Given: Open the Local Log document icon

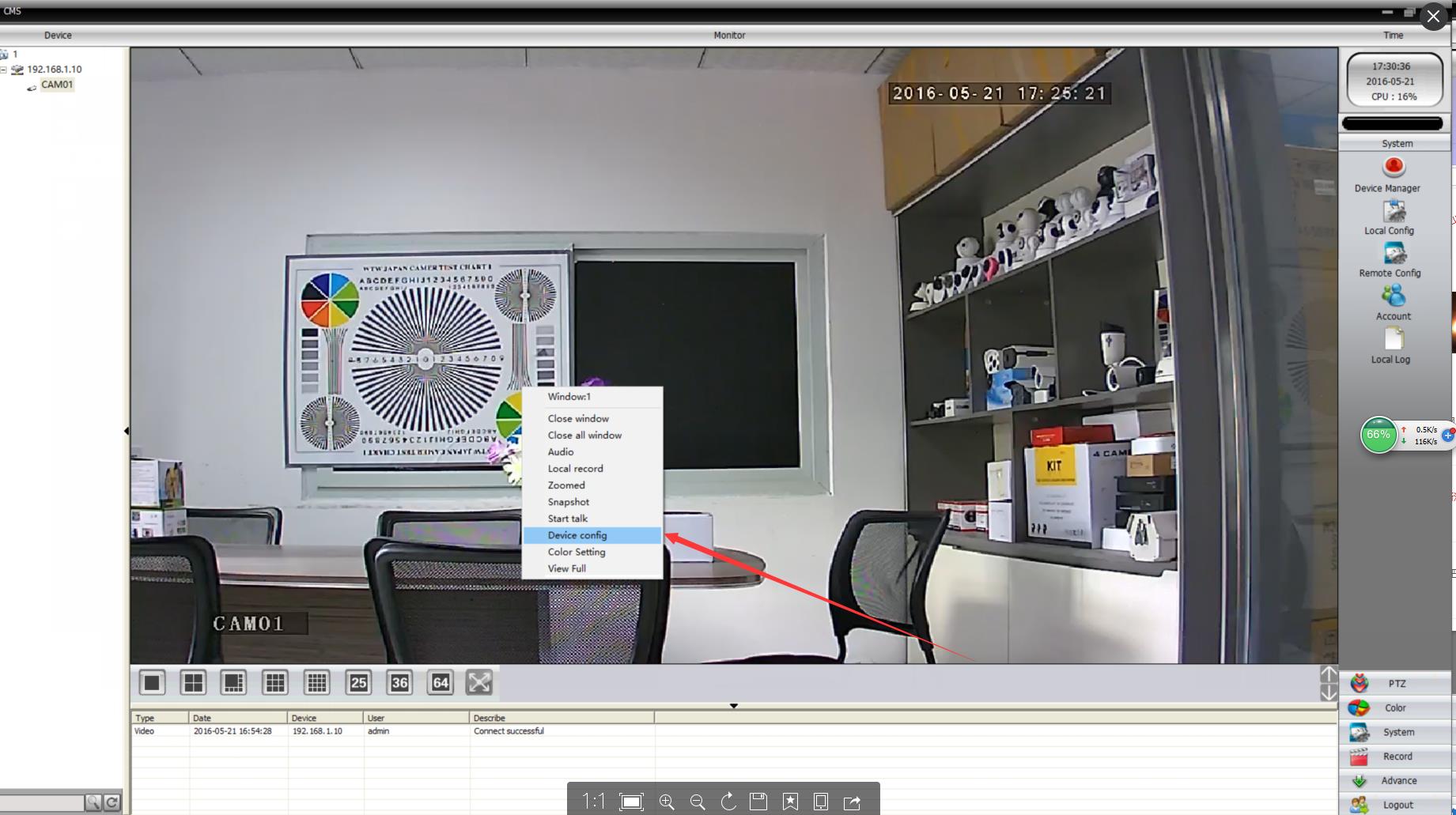Looking at the screenshot, I should coord(1393,339).
